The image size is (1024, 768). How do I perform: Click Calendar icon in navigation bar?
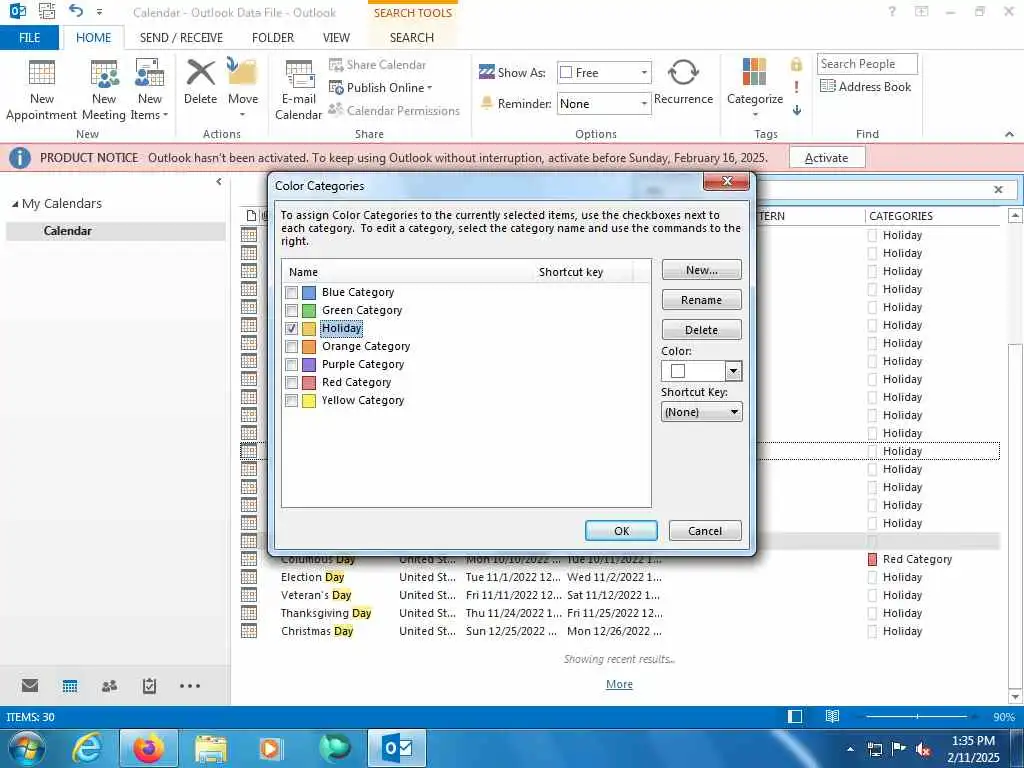[x=70, y=686]
